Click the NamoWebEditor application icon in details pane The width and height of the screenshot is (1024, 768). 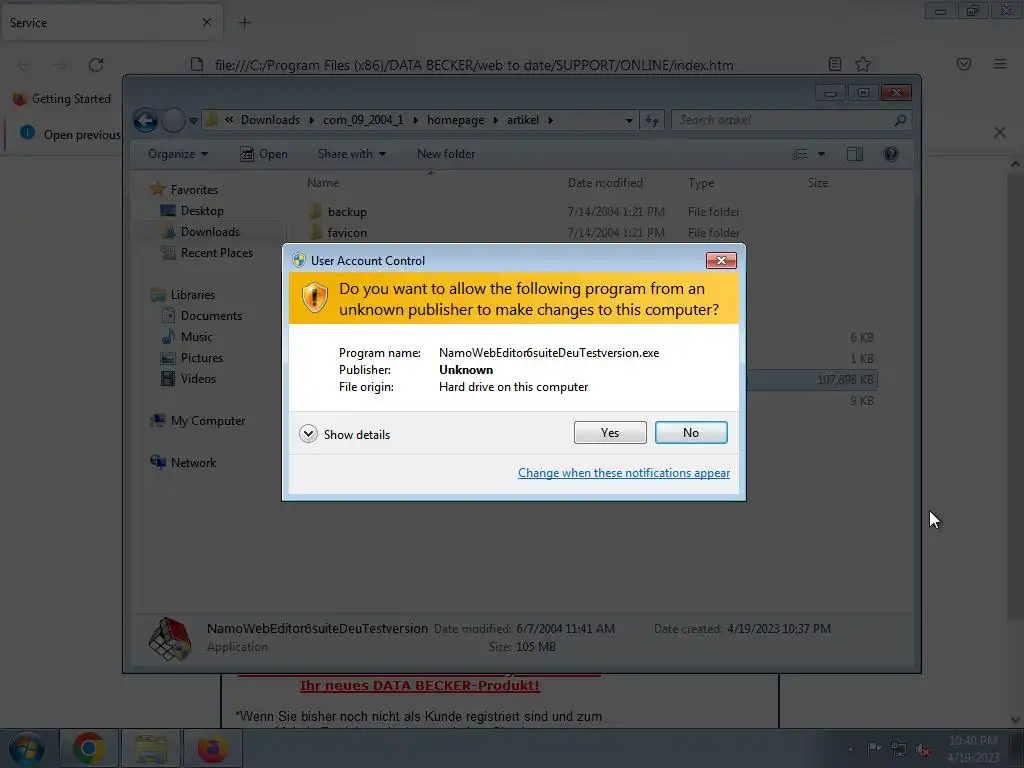coord(170,639)
